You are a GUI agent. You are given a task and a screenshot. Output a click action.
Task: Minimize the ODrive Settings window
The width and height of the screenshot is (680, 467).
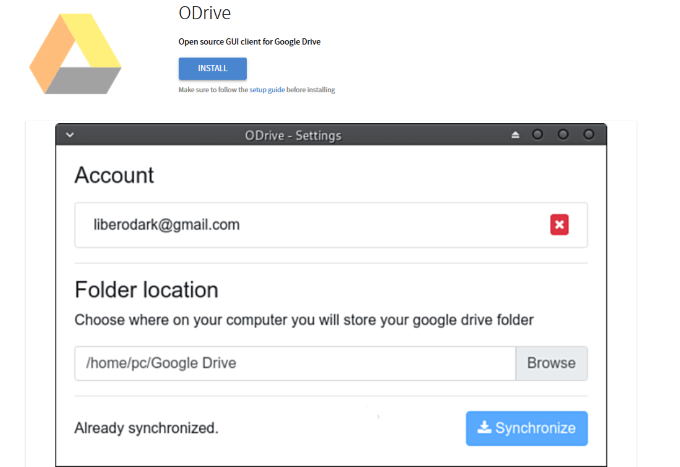coord(537,135)
